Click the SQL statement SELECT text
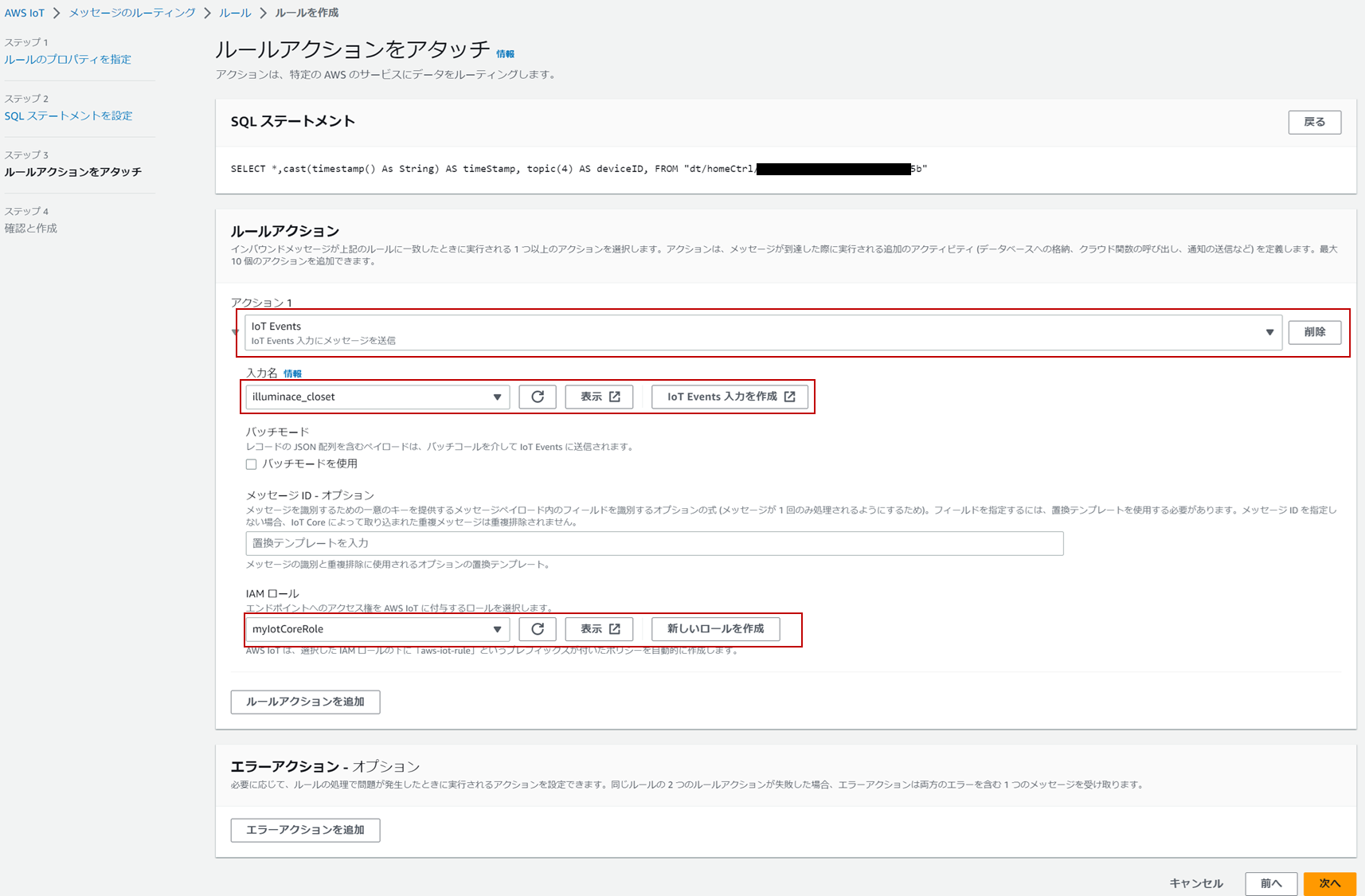The height and width of the screenshot is (896, 1365). [579, 169]
